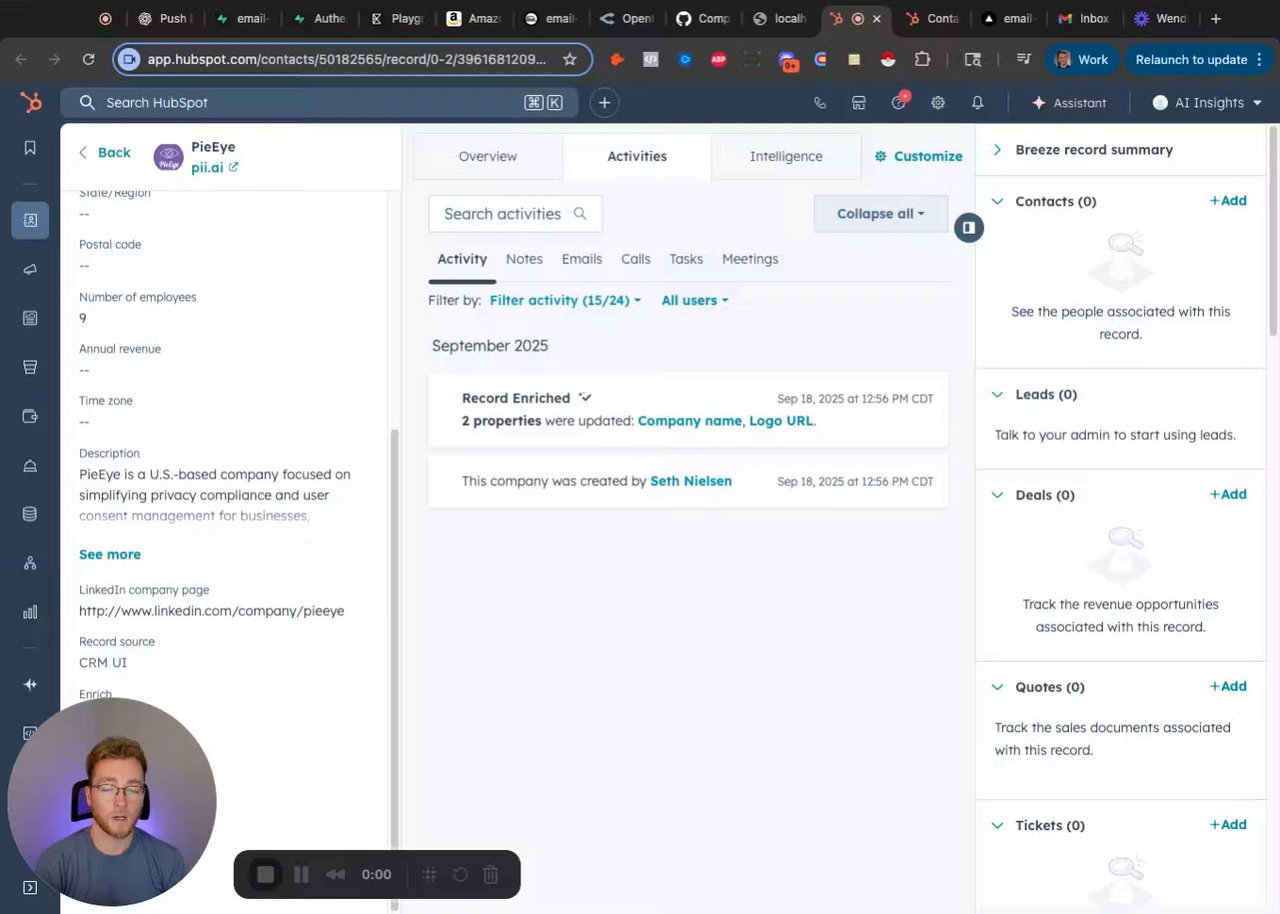Collapse the Contacts (0) section
Viewport: 1280px width, 914px height.
coord(997,201)
